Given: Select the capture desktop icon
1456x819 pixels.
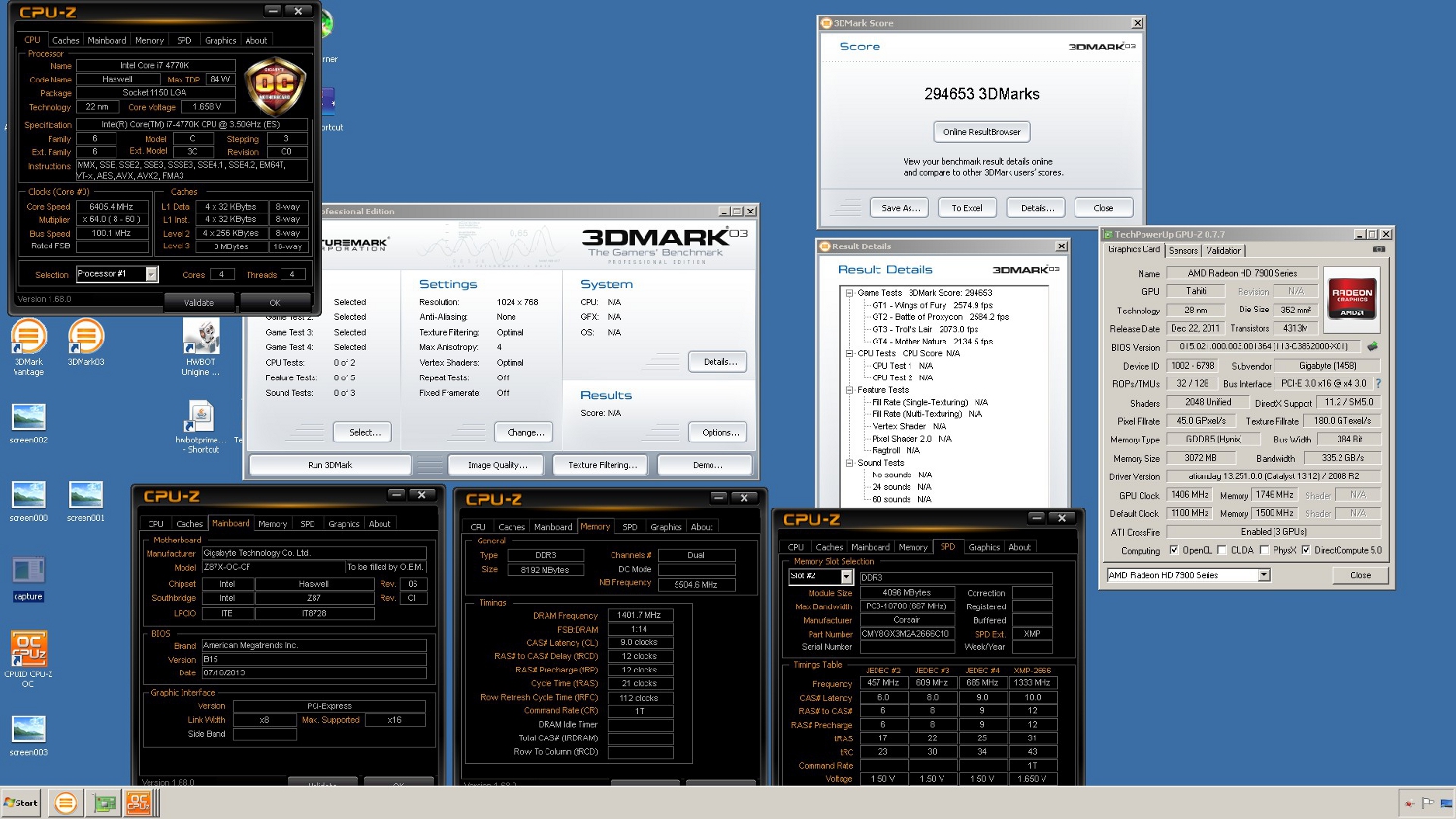Looking at the screenshot, I should click(28, 579).
